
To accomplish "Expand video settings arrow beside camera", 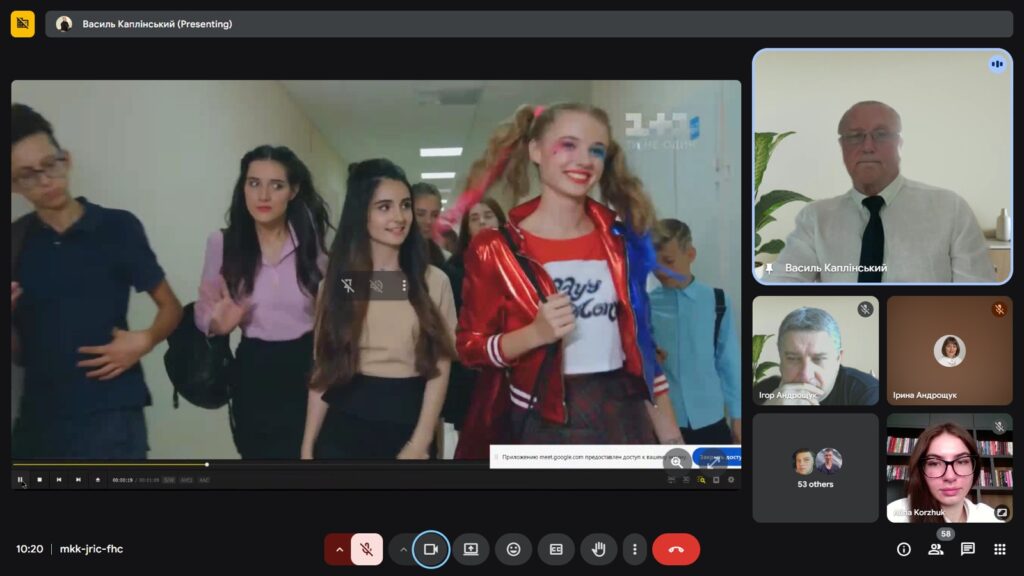I will pos(403,549).
